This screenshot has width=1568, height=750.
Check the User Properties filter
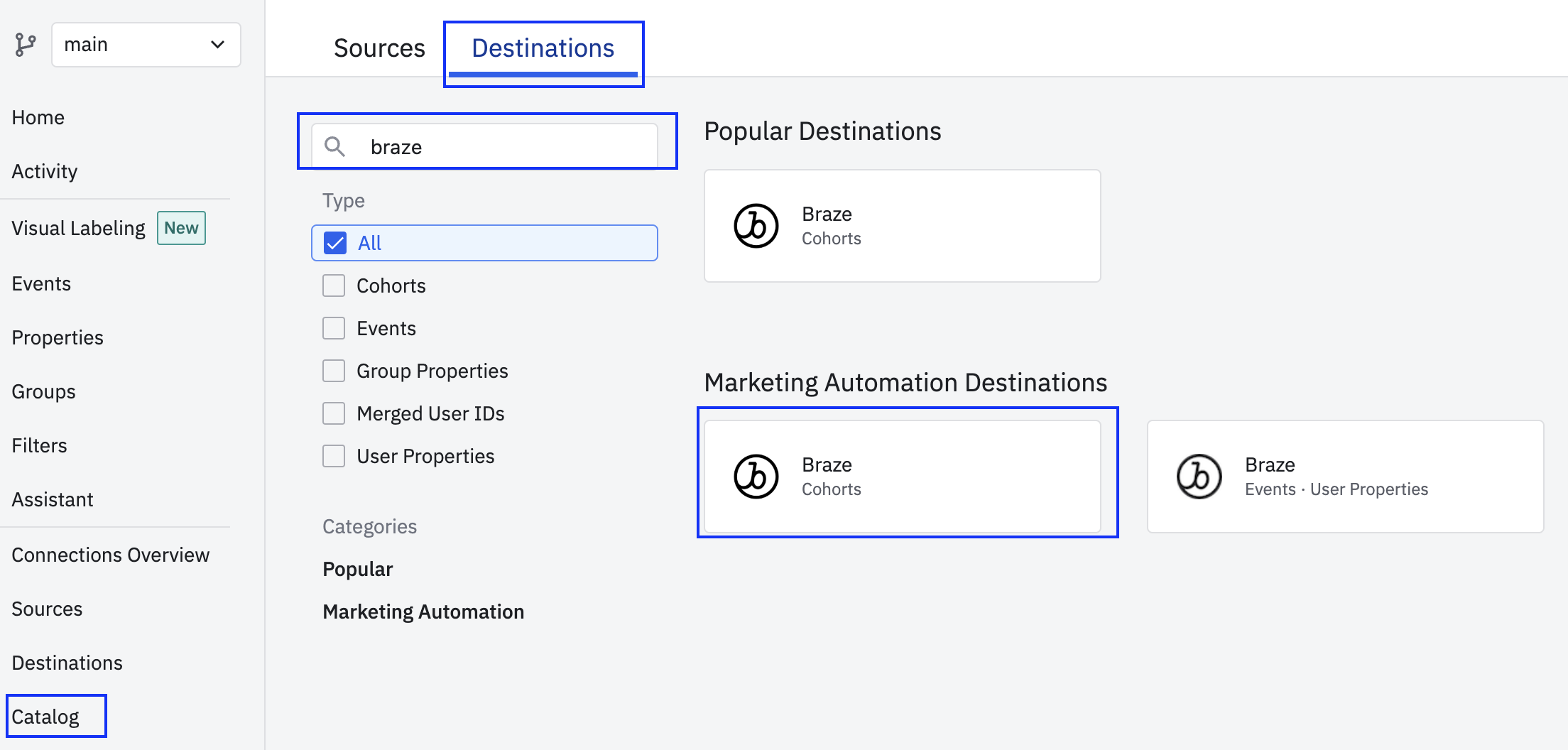(334, 456)
